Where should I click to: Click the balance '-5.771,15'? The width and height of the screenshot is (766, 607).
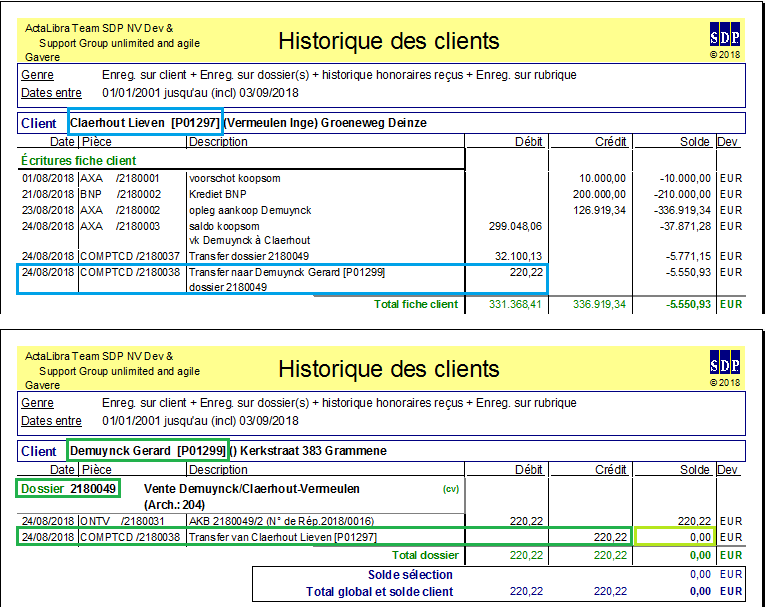pos(688,256)
